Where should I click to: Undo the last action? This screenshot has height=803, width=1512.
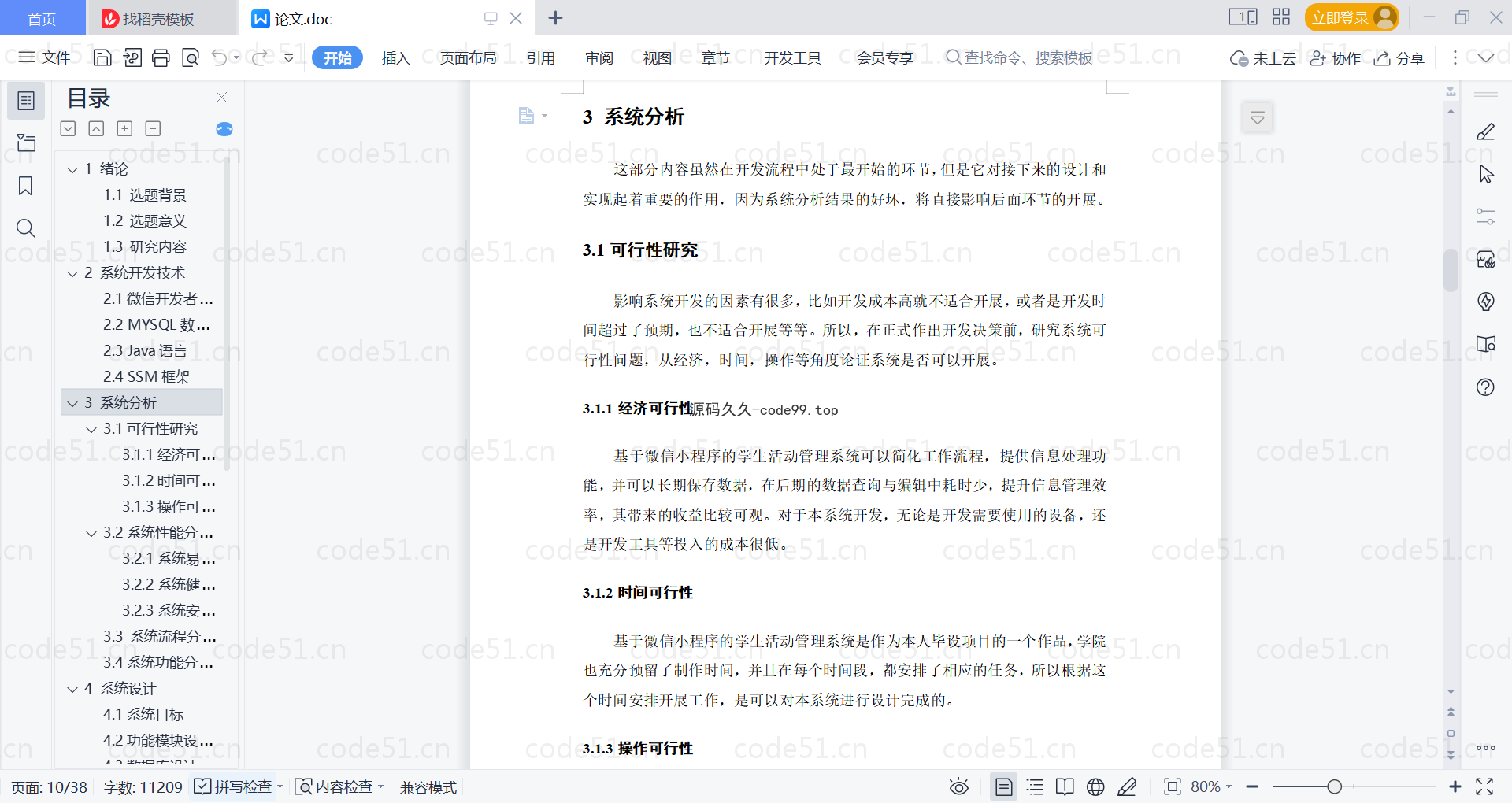click(220, 57)
